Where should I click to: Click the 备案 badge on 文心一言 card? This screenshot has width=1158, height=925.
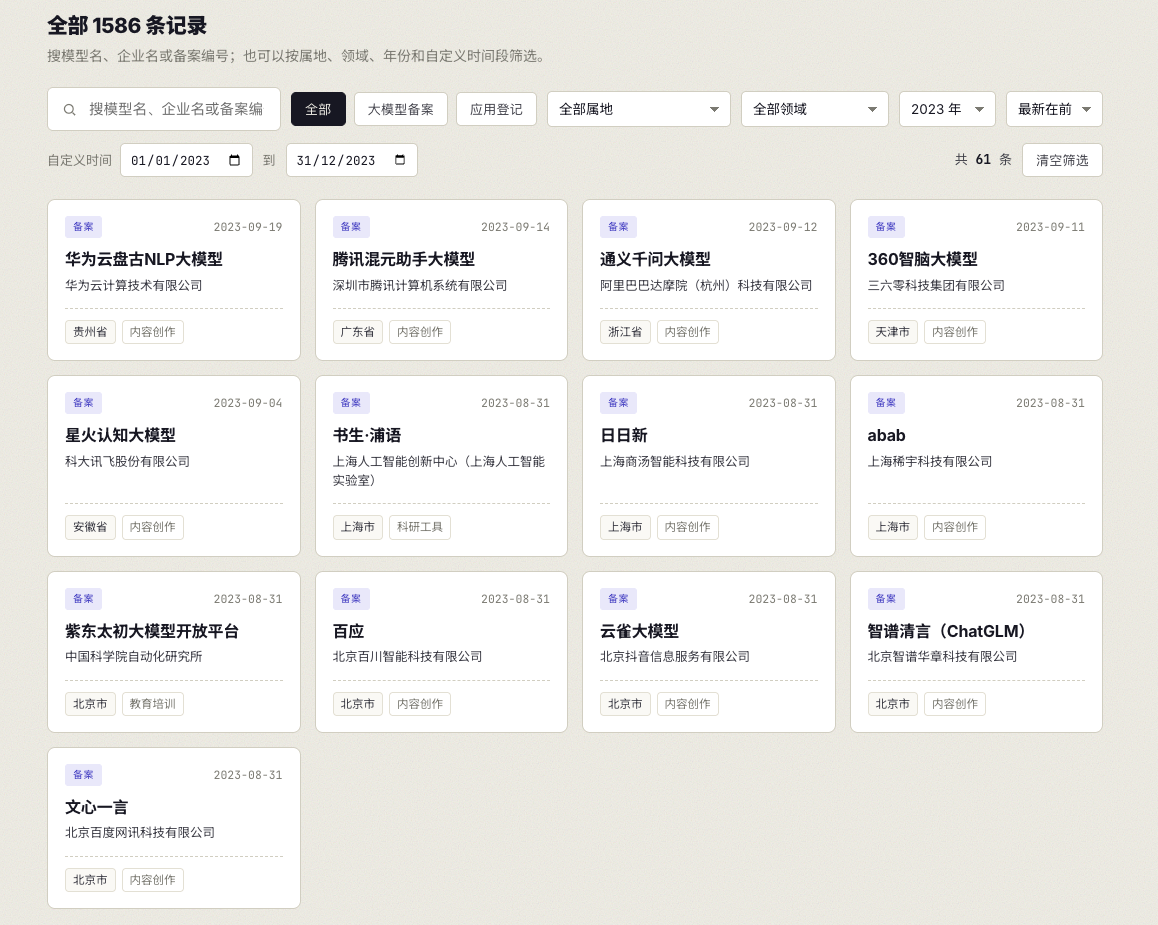(83, 774)
